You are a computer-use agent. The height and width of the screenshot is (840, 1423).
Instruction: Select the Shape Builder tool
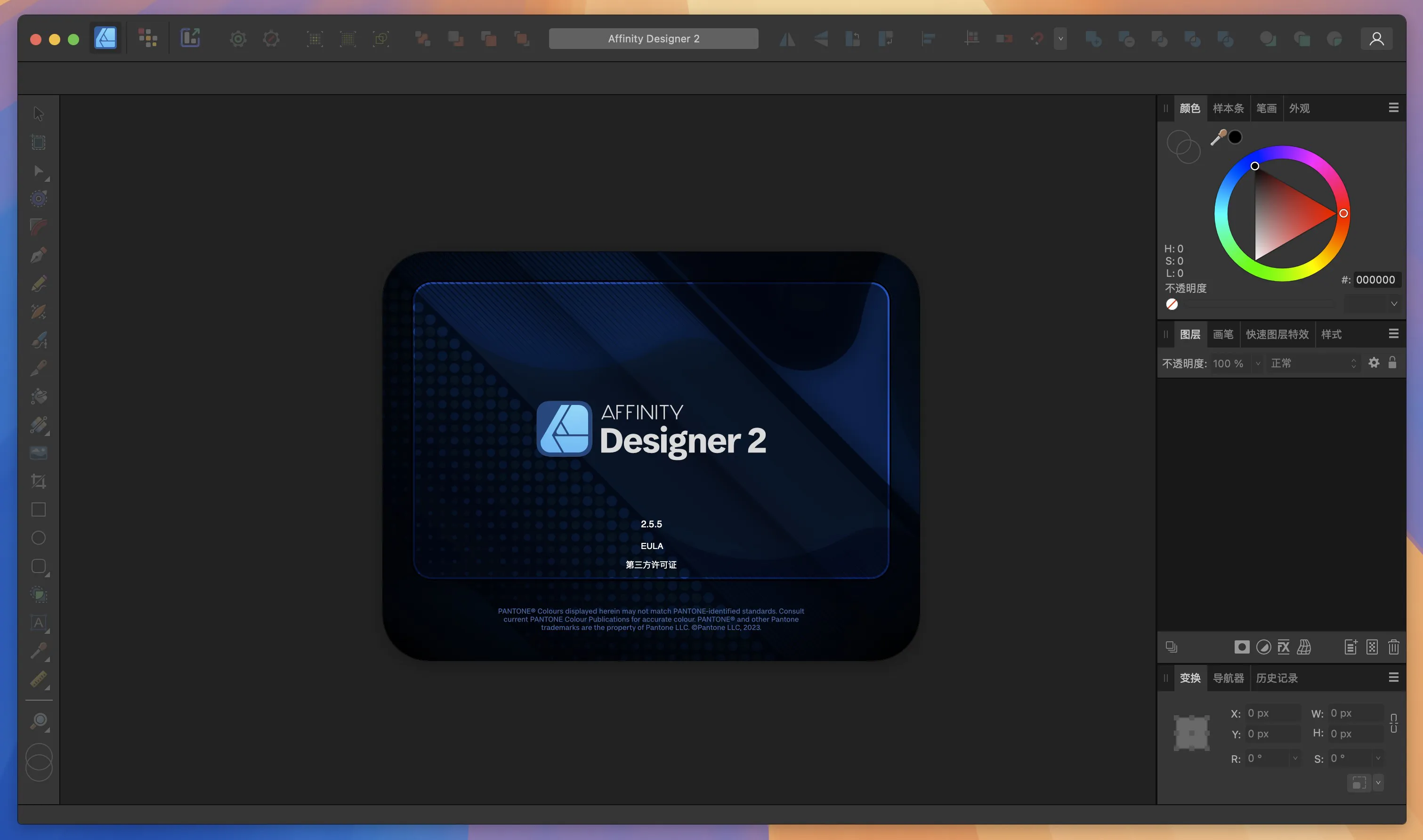tap(39, 594)
